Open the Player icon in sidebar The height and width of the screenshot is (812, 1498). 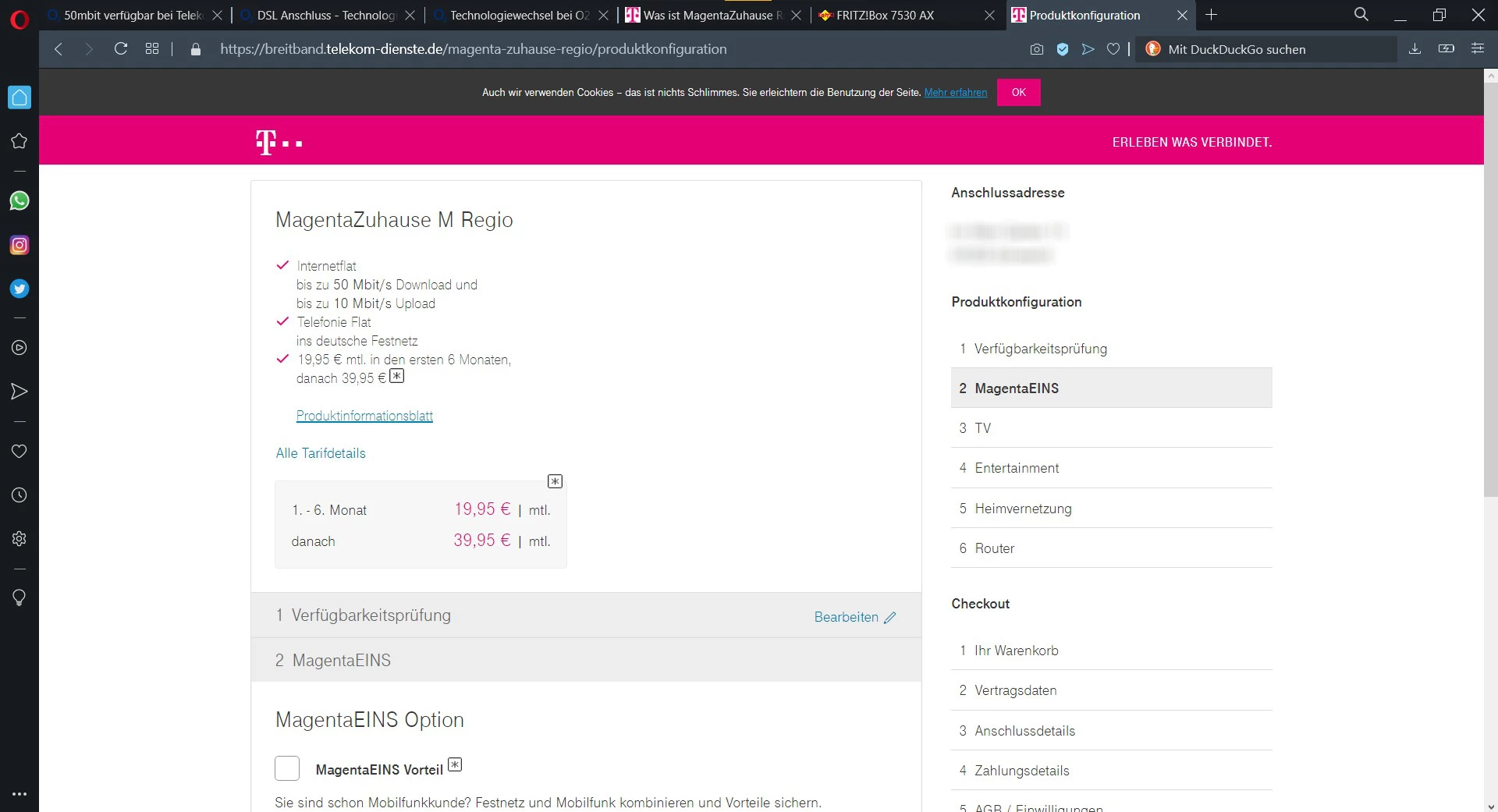20,348
